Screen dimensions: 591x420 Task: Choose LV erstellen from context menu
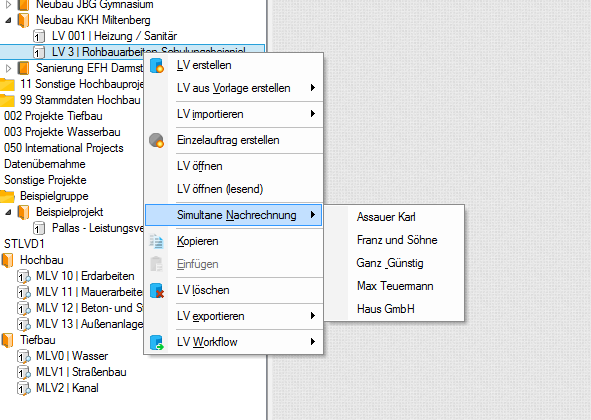pos(234,65)
